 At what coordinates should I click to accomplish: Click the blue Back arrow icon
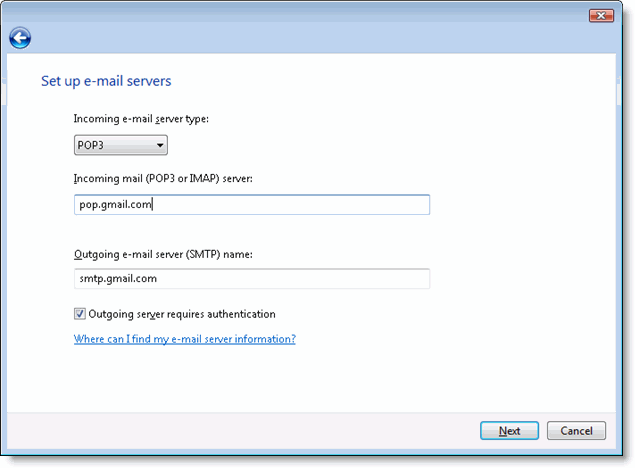coord(20,39)
